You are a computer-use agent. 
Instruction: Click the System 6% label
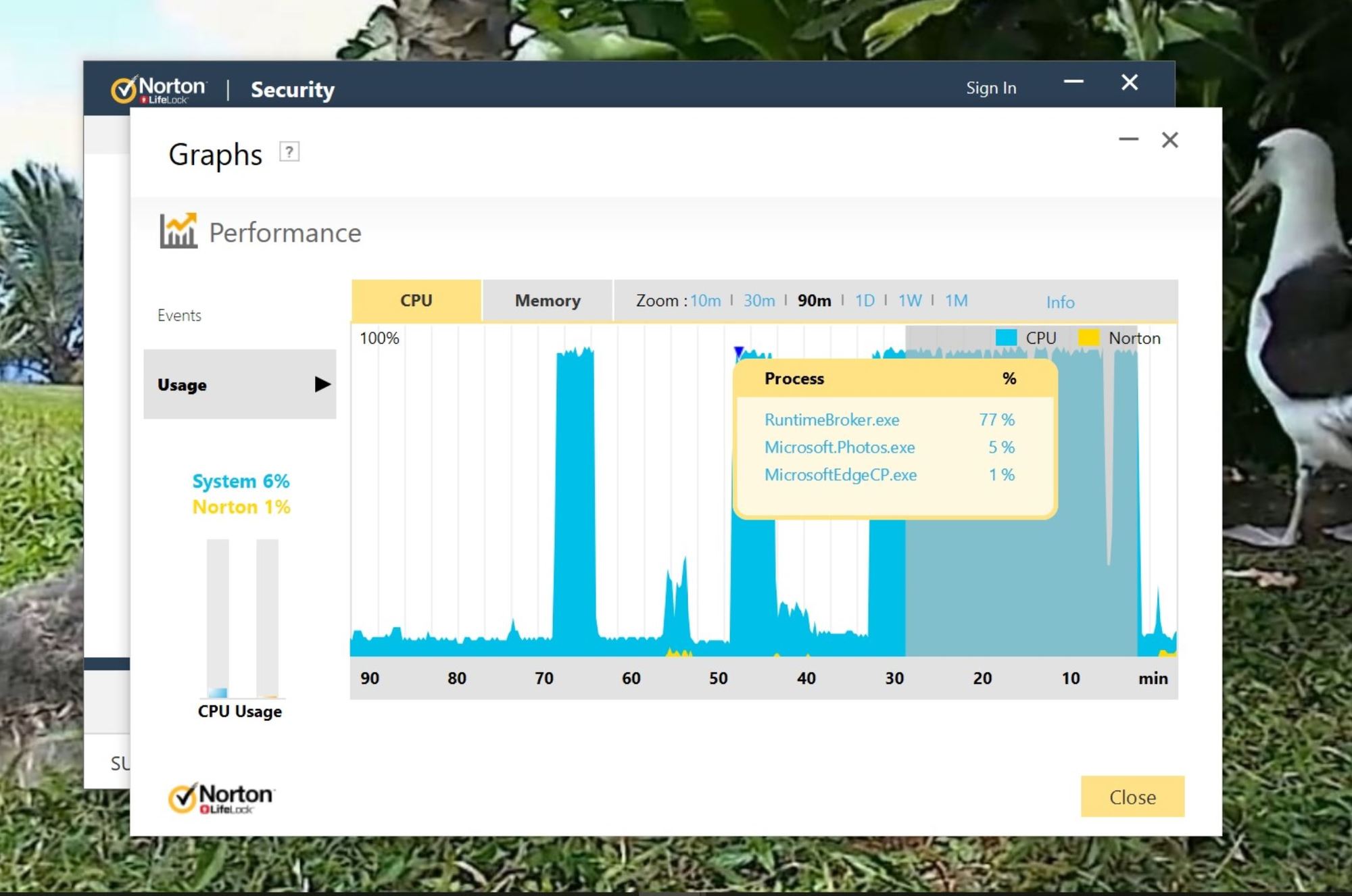point(241,481)
